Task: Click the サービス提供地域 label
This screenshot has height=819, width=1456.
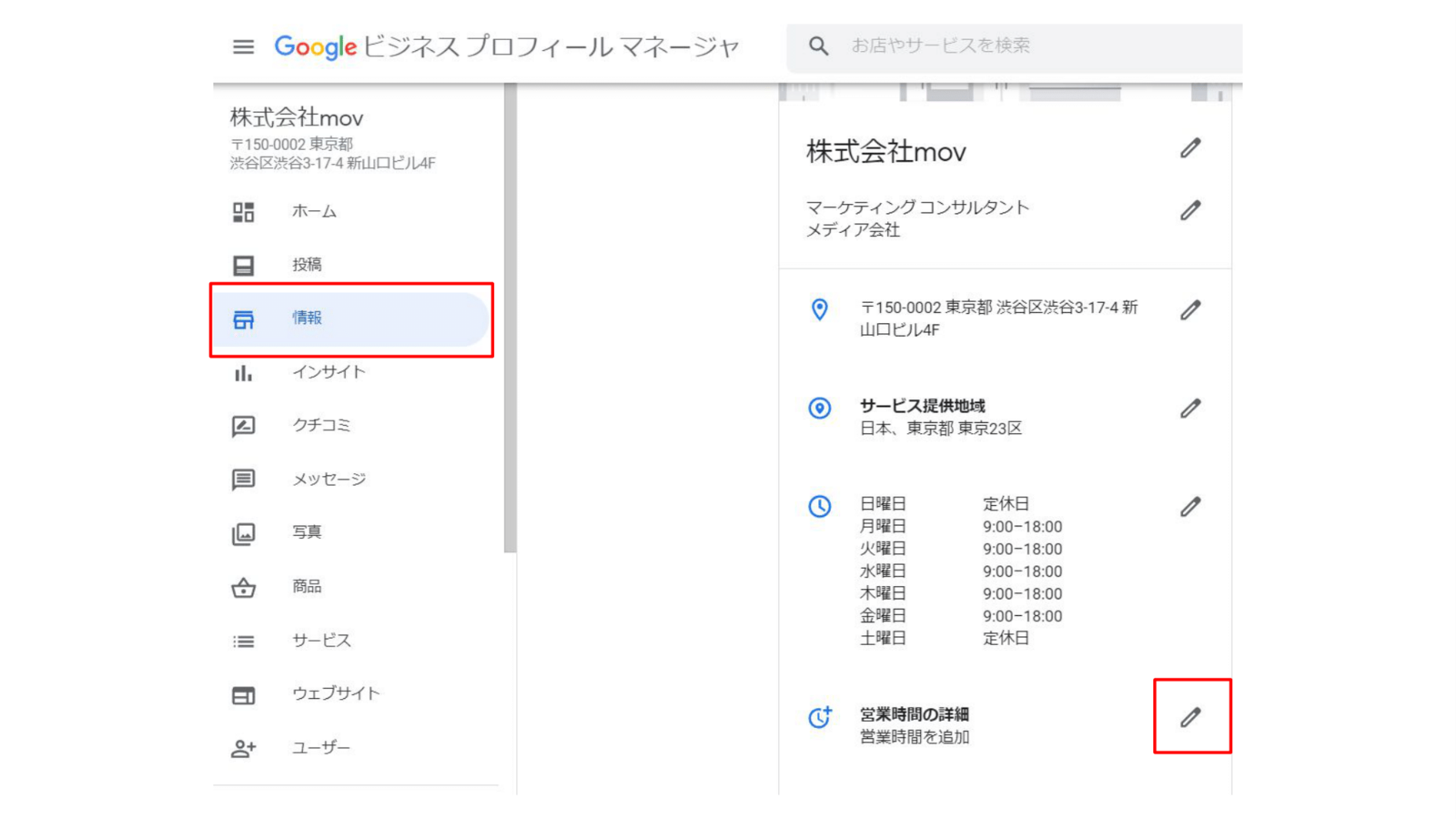Action: (923, 406)
